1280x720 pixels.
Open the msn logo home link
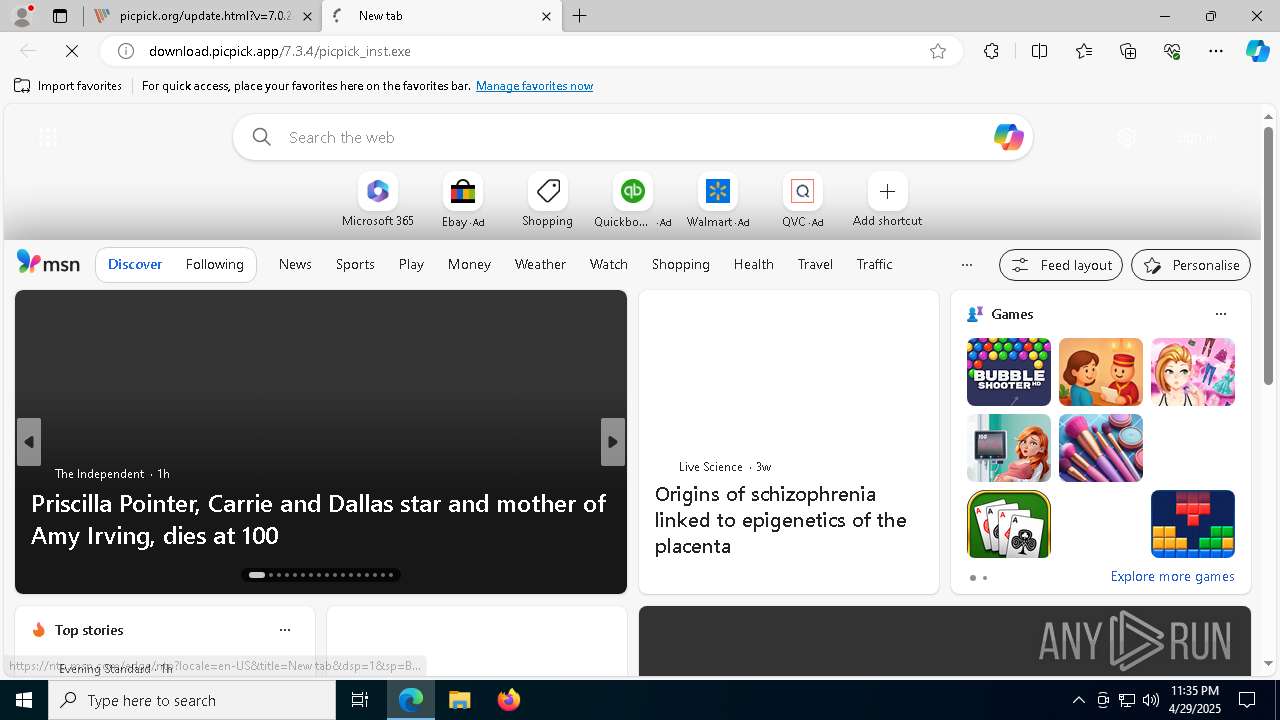(48, 263)
